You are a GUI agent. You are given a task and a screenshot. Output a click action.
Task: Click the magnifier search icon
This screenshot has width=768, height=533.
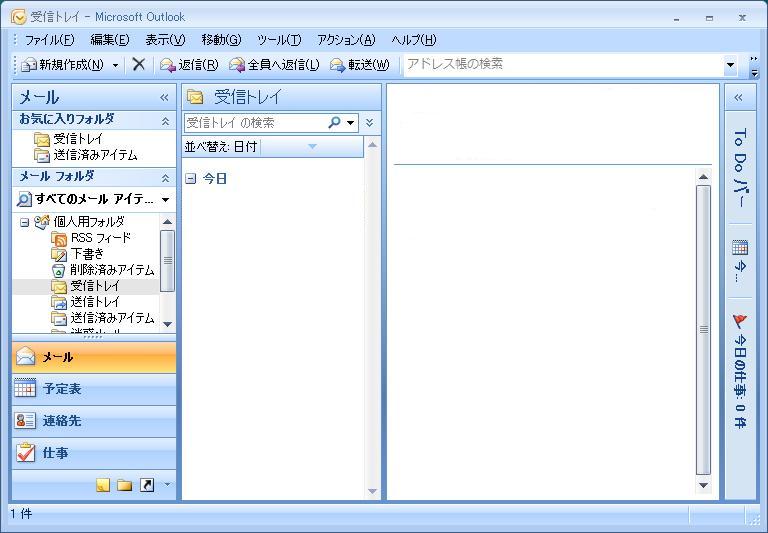pyautogui.click(x=335, y=122)
